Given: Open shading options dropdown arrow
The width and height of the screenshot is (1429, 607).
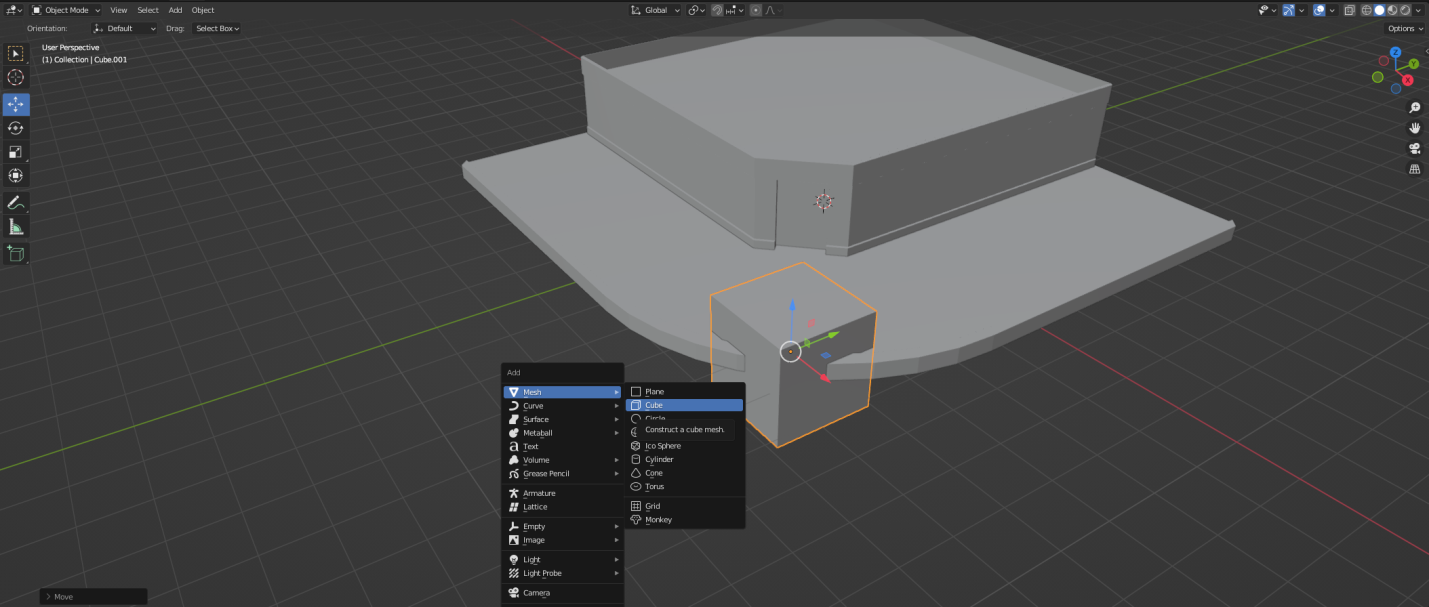Looking at the screenshot, I should 1418,10.
